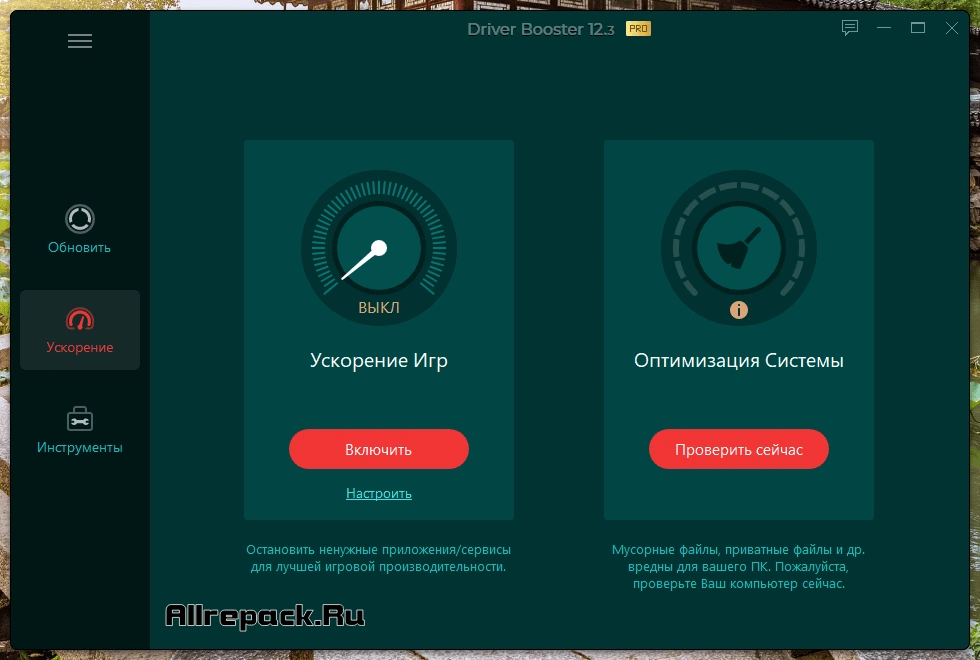Click the Проверить сейчас button
The width and height of the screenshot is (980, 660).
pos(739,449)
